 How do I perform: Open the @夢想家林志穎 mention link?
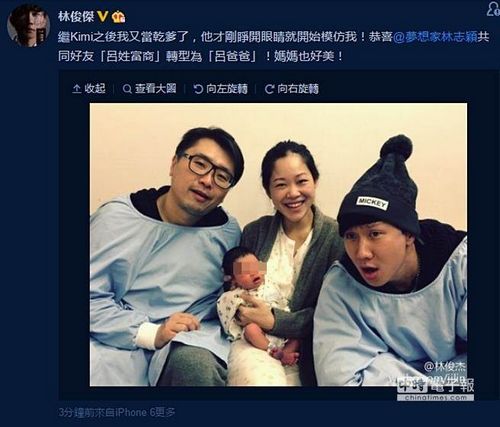[x=435, y=37]
